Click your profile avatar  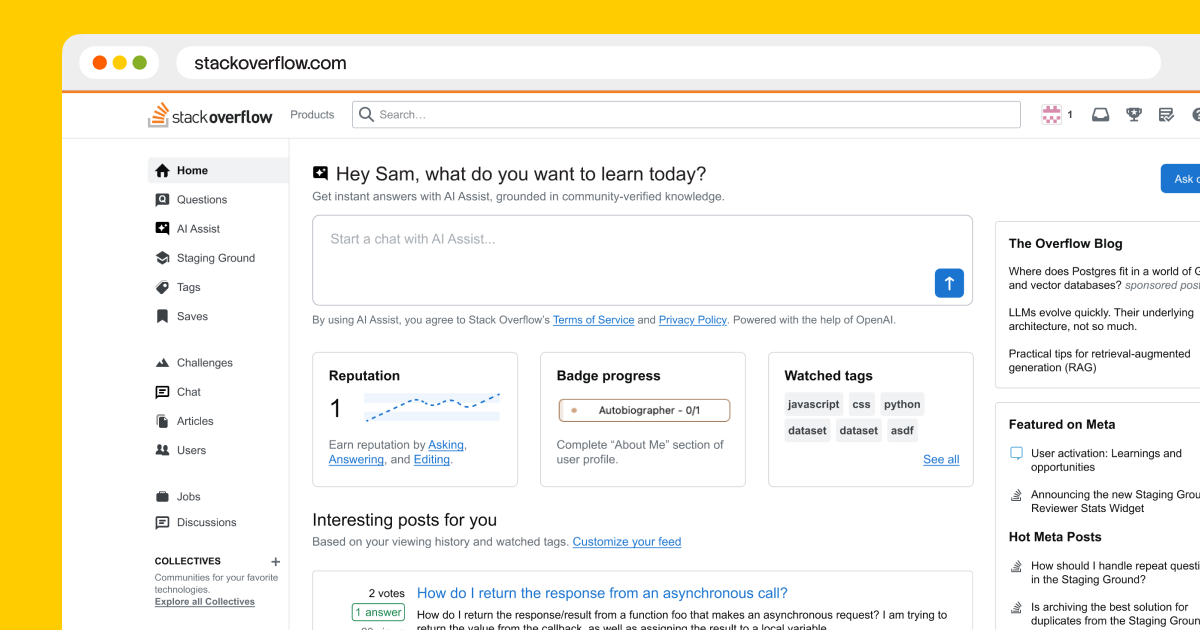point(1052,114)
